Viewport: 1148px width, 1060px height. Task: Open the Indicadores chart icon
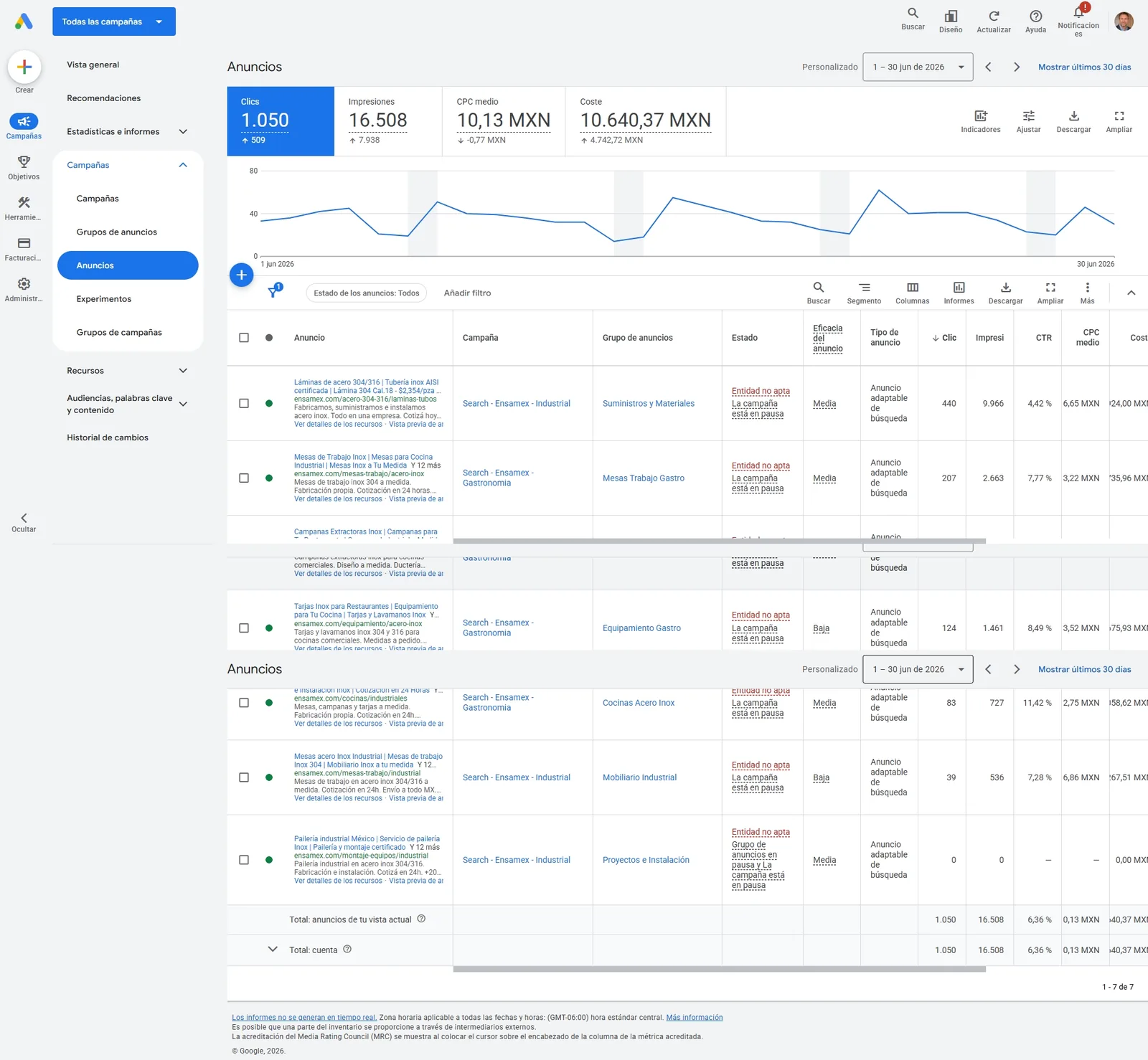click(x=981, y=116)
